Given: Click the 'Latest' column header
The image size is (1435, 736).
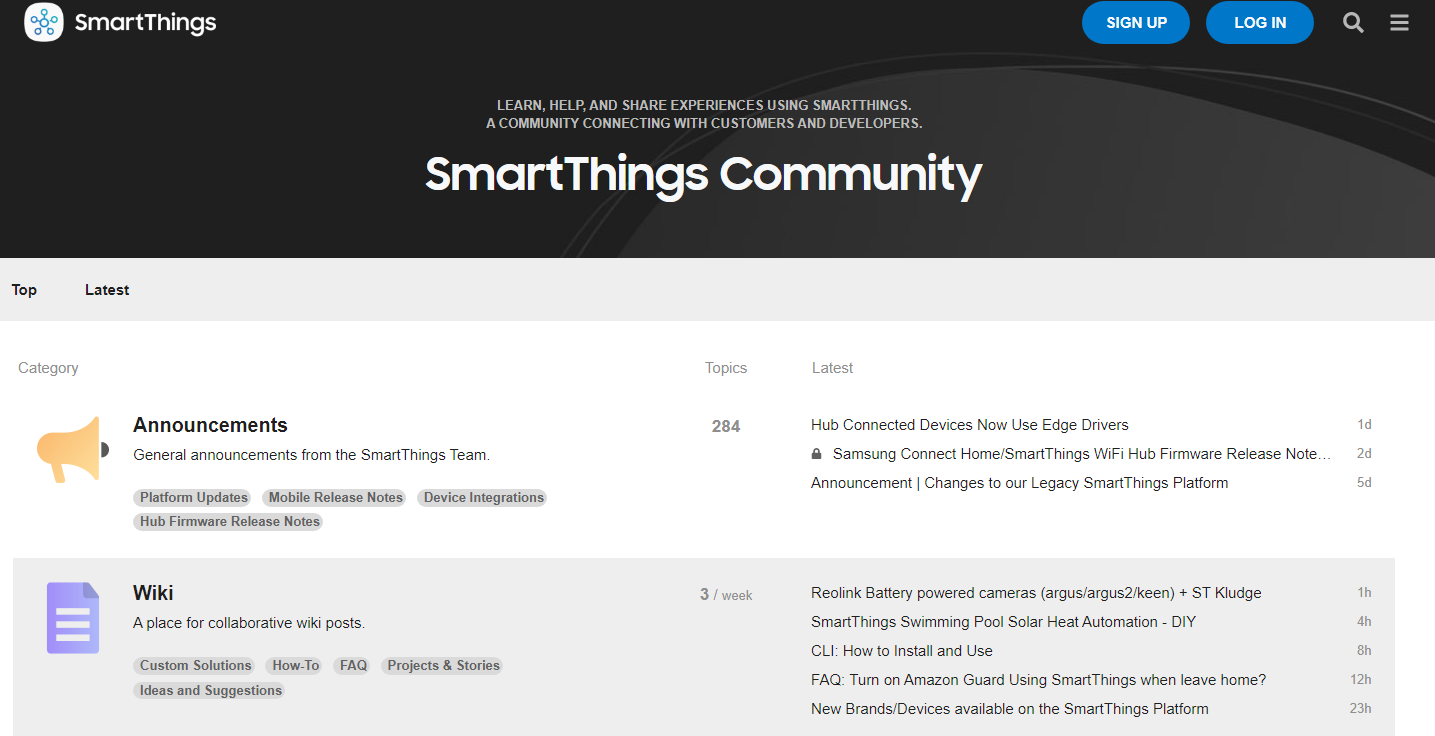Looking at the screenshot, I should point(832,368).
